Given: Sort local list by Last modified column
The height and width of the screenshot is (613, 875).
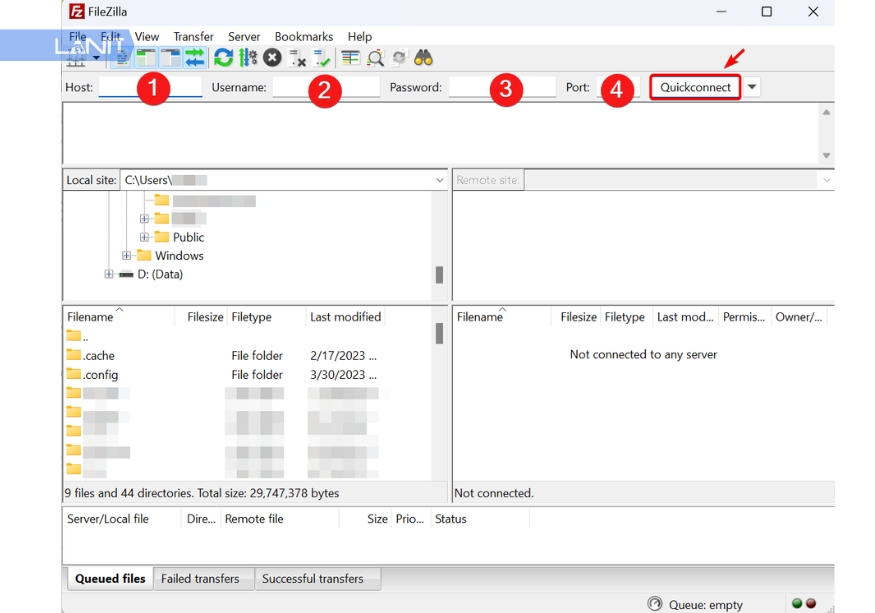Looking at the screenshot, I should (345, 317).
